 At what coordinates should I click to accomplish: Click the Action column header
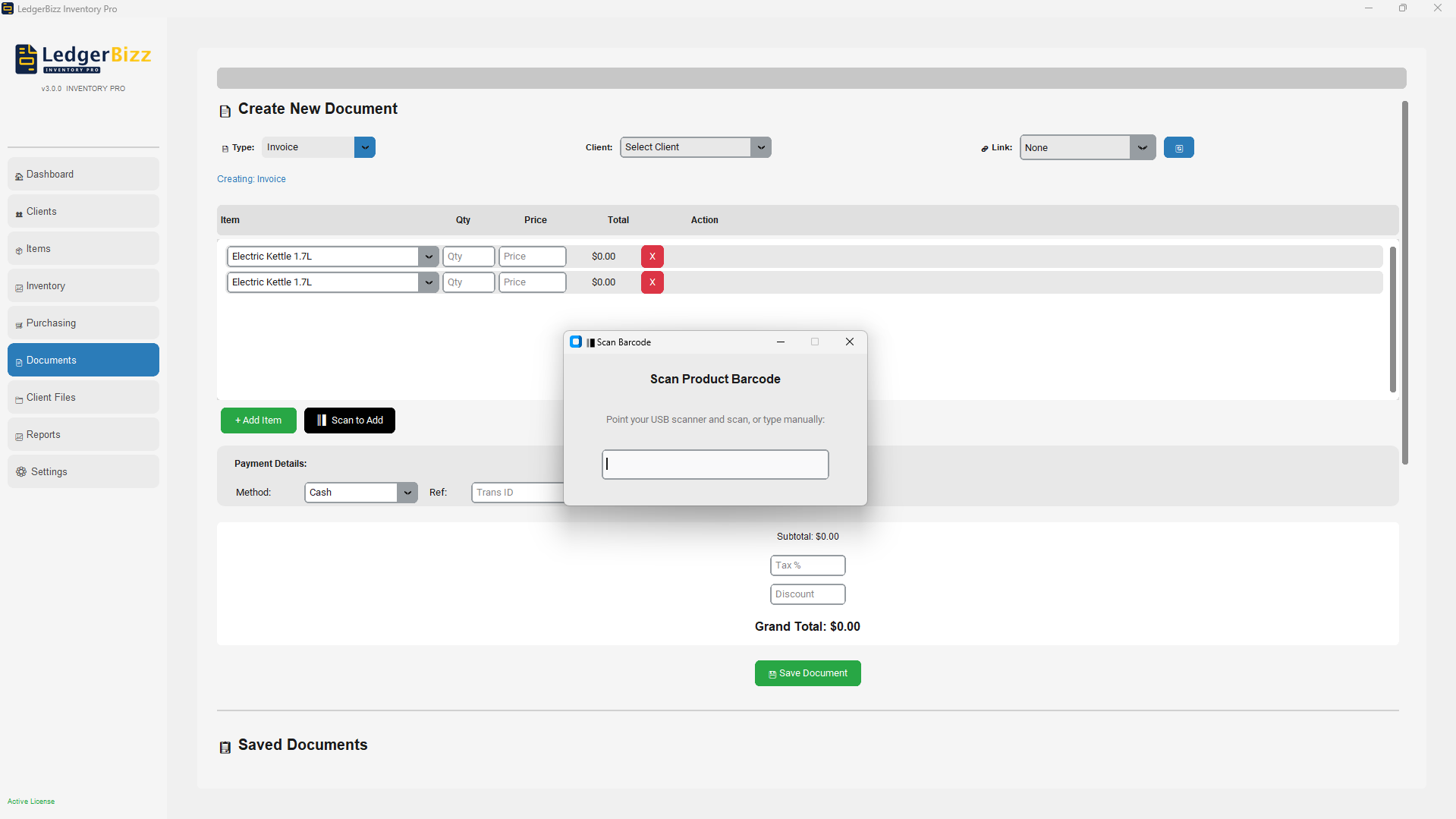705,220
